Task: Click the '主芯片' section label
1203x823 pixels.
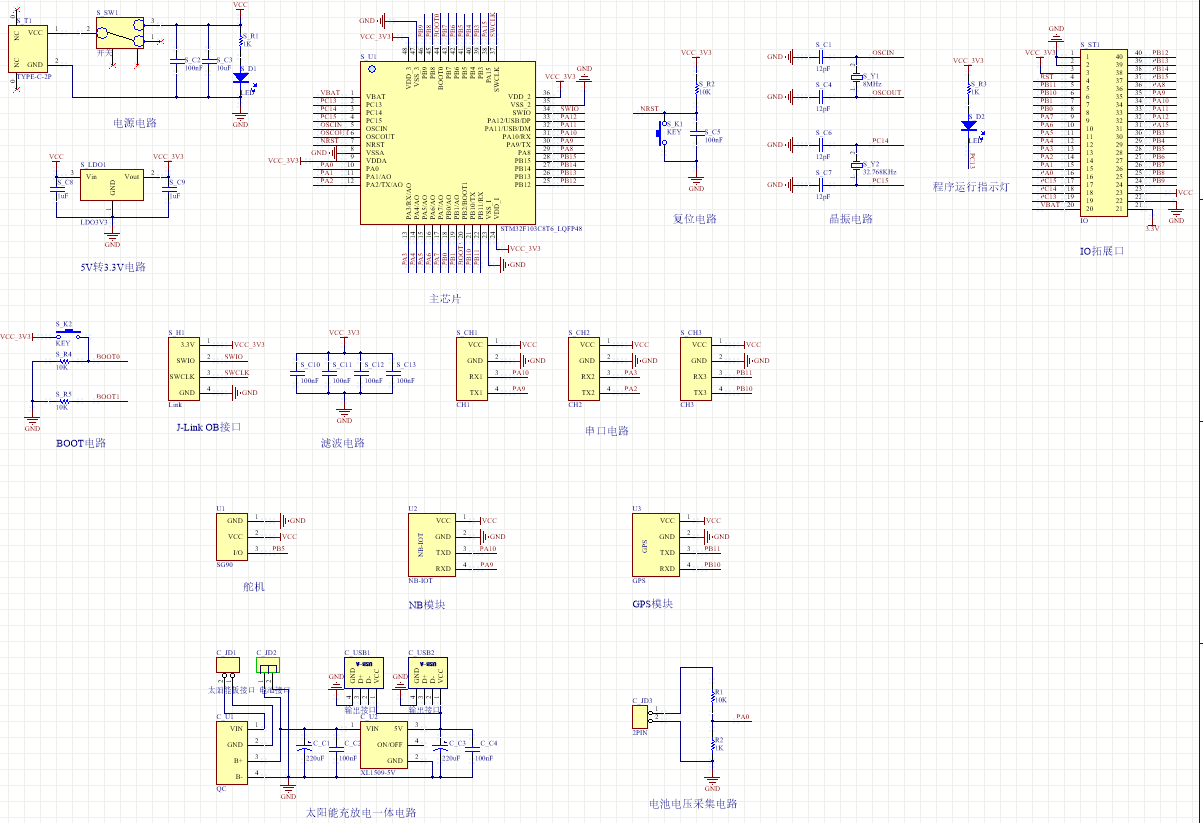Action: pyautogui.click(x=445, y=298)
